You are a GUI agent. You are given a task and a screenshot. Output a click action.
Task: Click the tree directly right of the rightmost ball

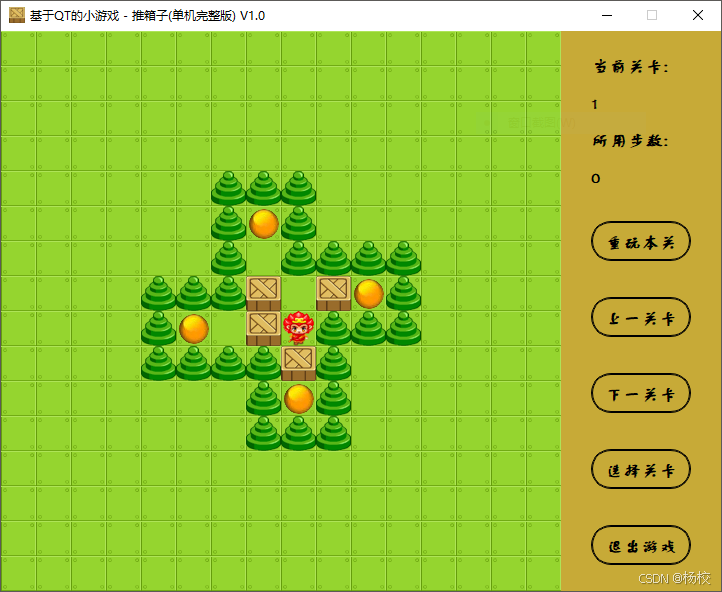(x=403, y=293)
